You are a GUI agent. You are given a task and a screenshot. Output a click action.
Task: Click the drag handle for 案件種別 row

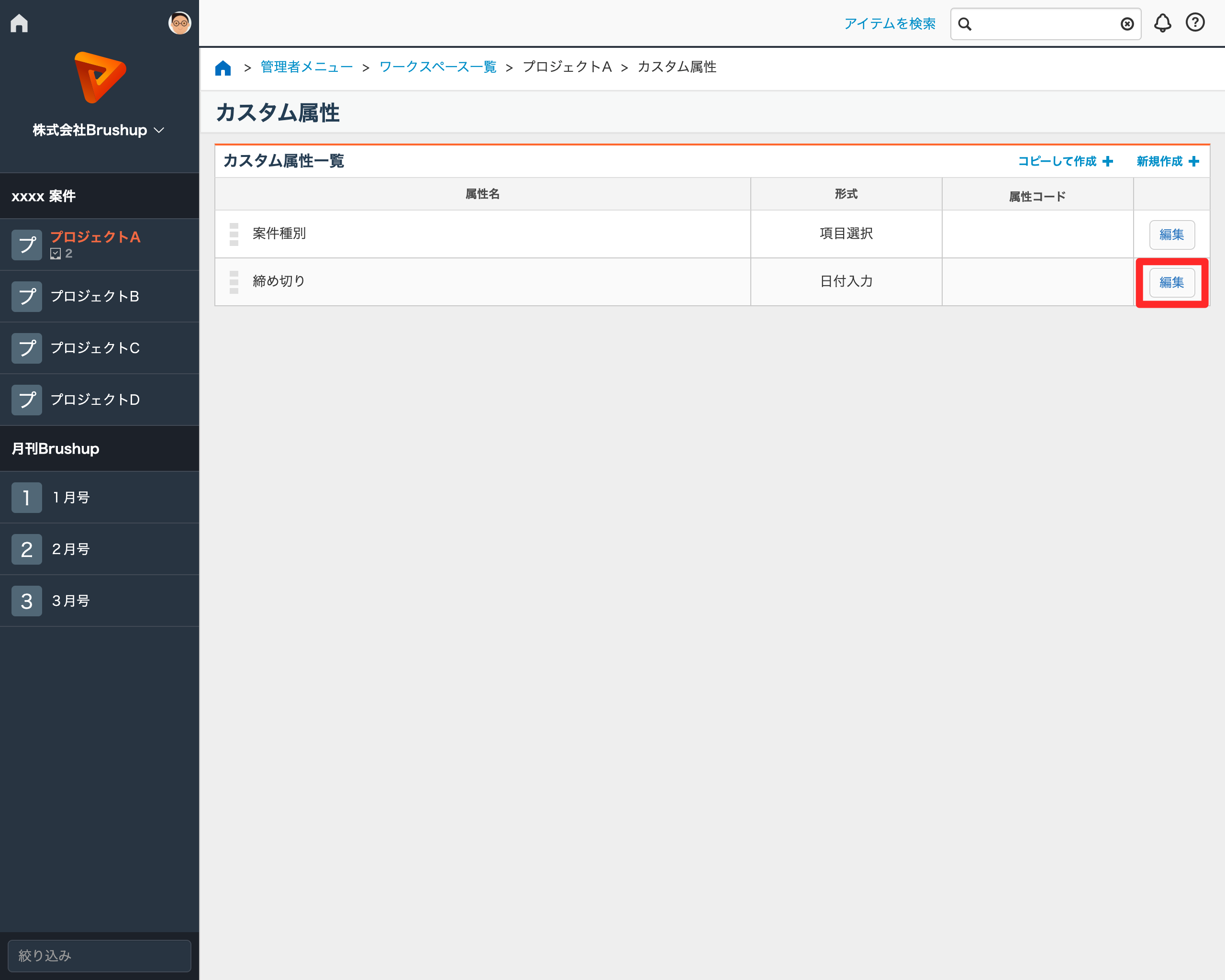(234, 234)
